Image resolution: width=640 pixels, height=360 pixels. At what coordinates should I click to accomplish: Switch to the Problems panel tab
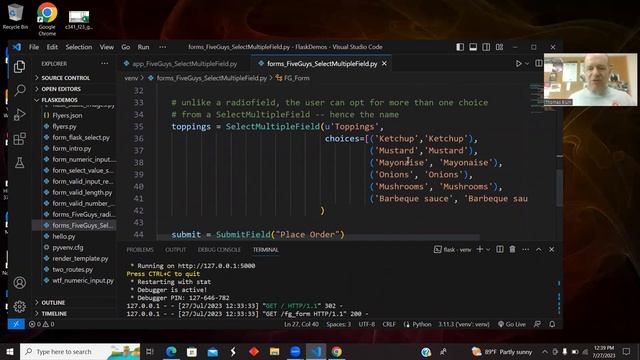point(140,249)
